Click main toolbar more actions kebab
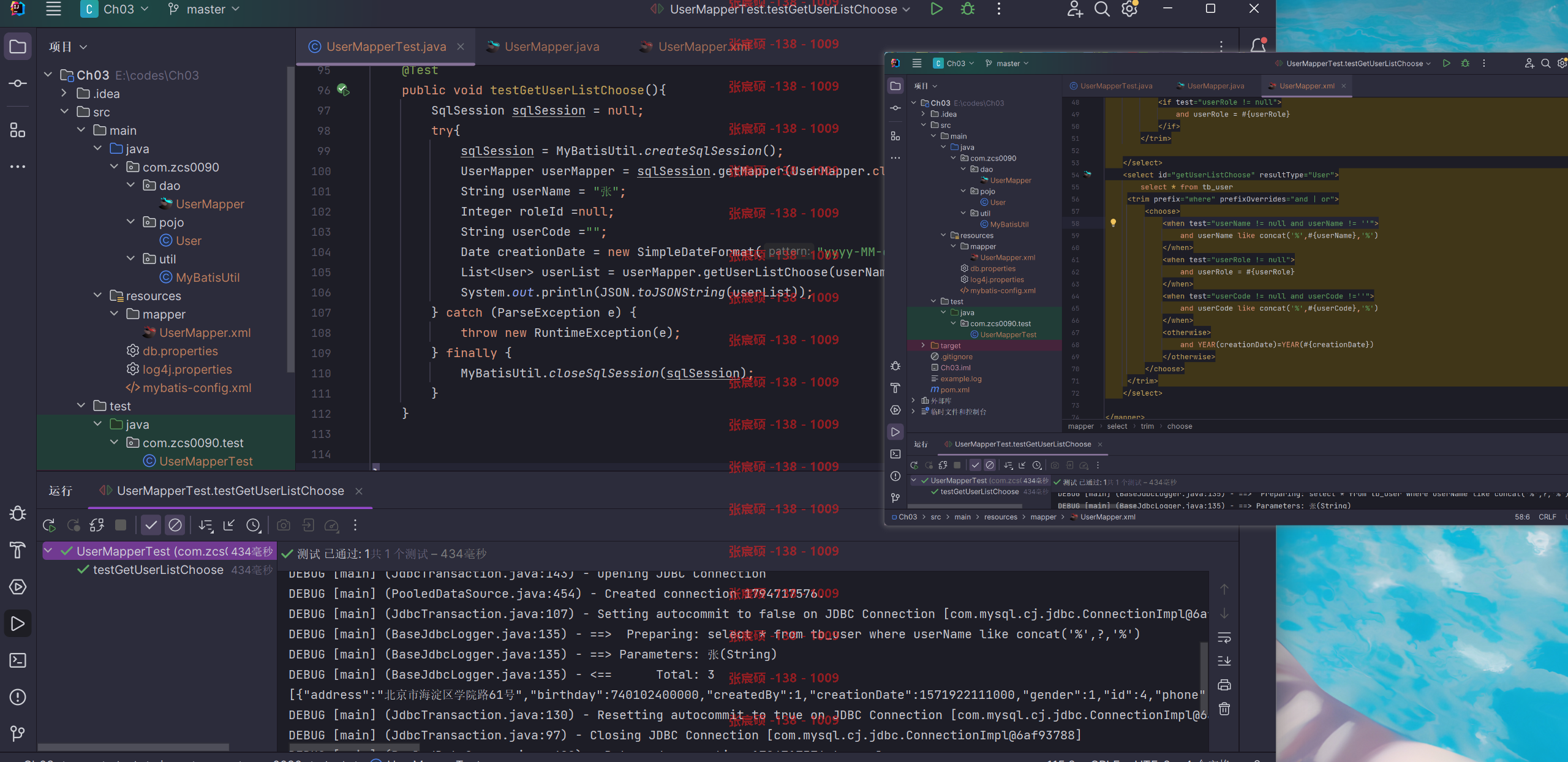Image resolution: width=1568 pixels, height=762 pixels. pyautogui.click(x=999, y=9)
